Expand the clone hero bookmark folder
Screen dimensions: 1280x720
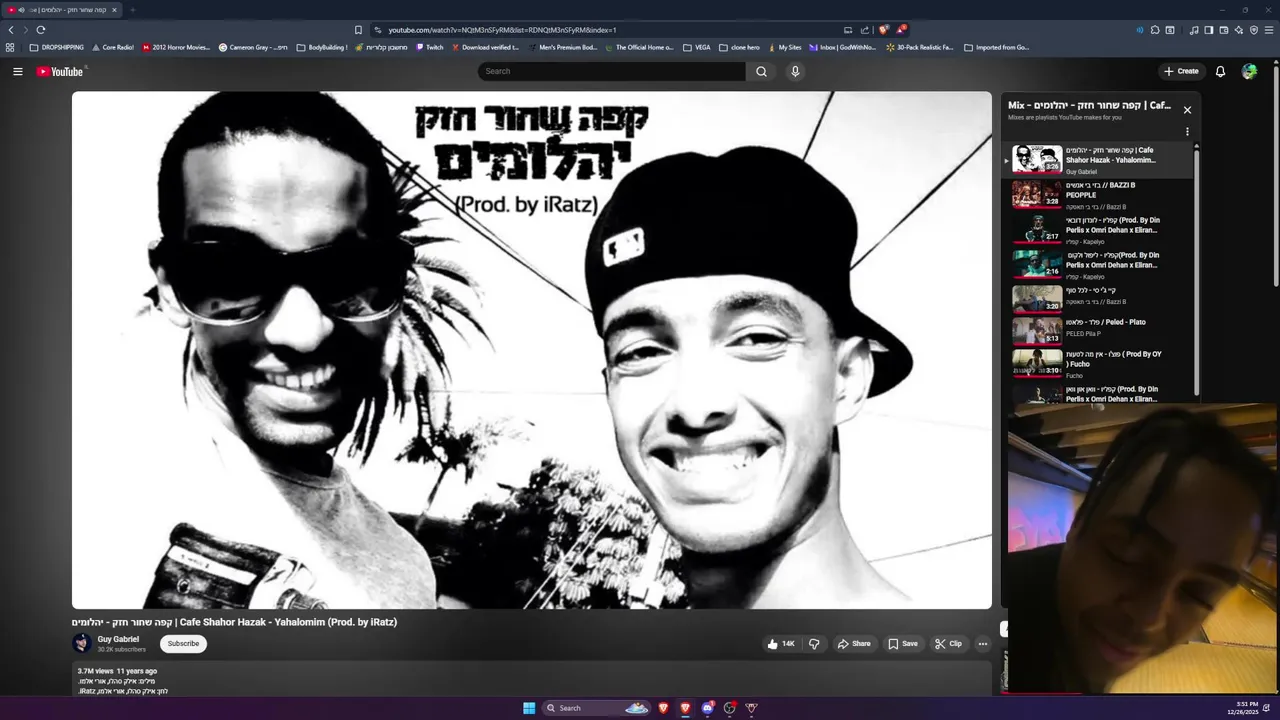739,47
